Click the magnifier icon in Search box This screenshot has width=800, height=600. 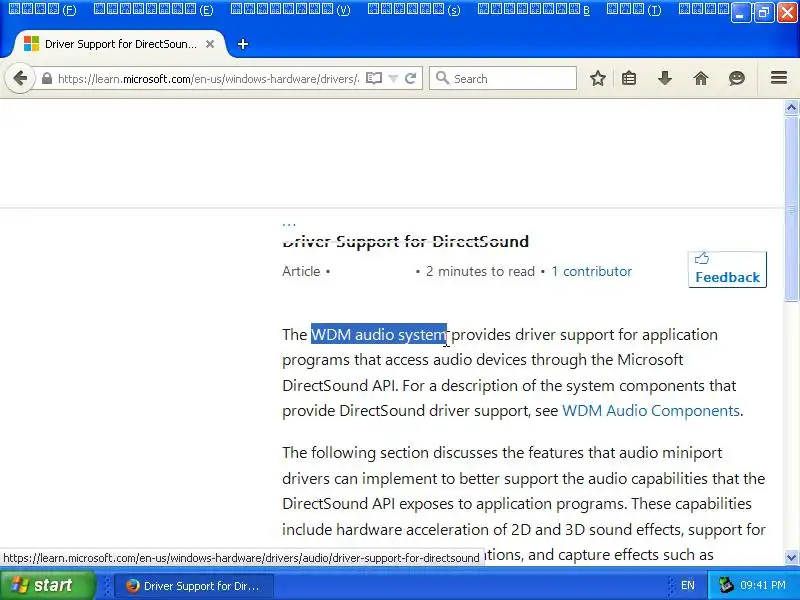click(x=442, y=78)
